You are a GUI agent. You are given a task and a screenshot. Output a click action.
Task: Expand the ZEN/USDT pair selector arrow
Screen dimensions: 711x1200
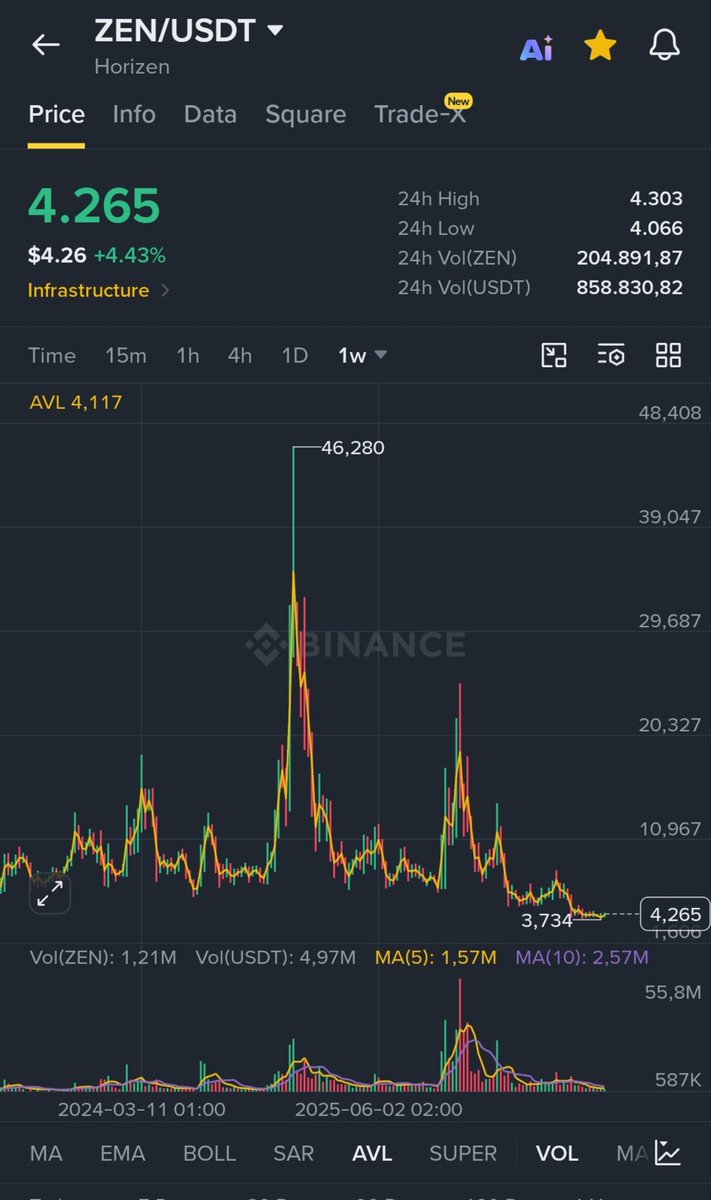(x=274, y=31)
